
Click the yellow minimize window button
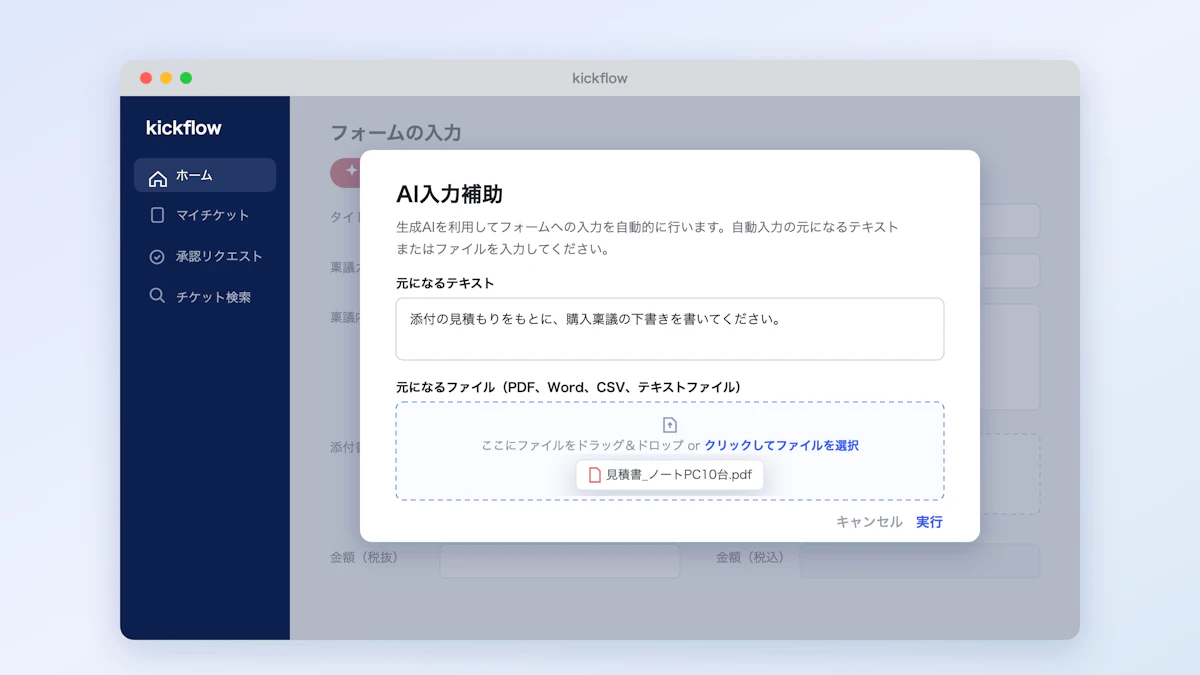[x=166, y=78]
